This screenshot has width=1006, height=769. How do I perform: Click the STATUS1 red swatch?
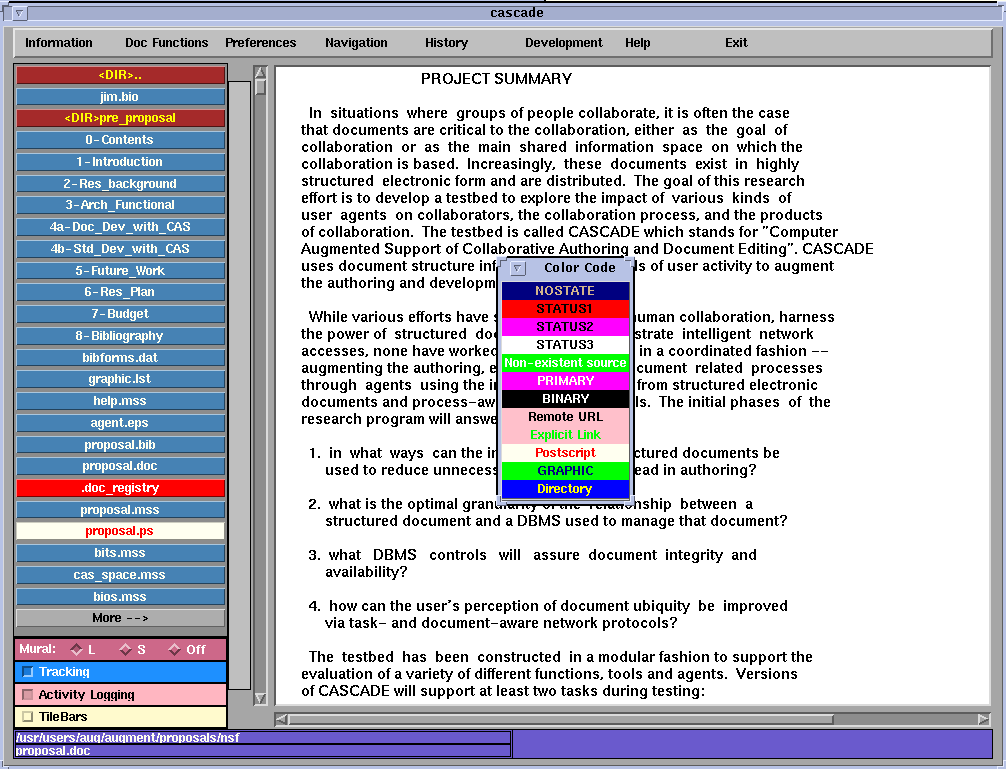pyautogui.click(x=565, y=308)
